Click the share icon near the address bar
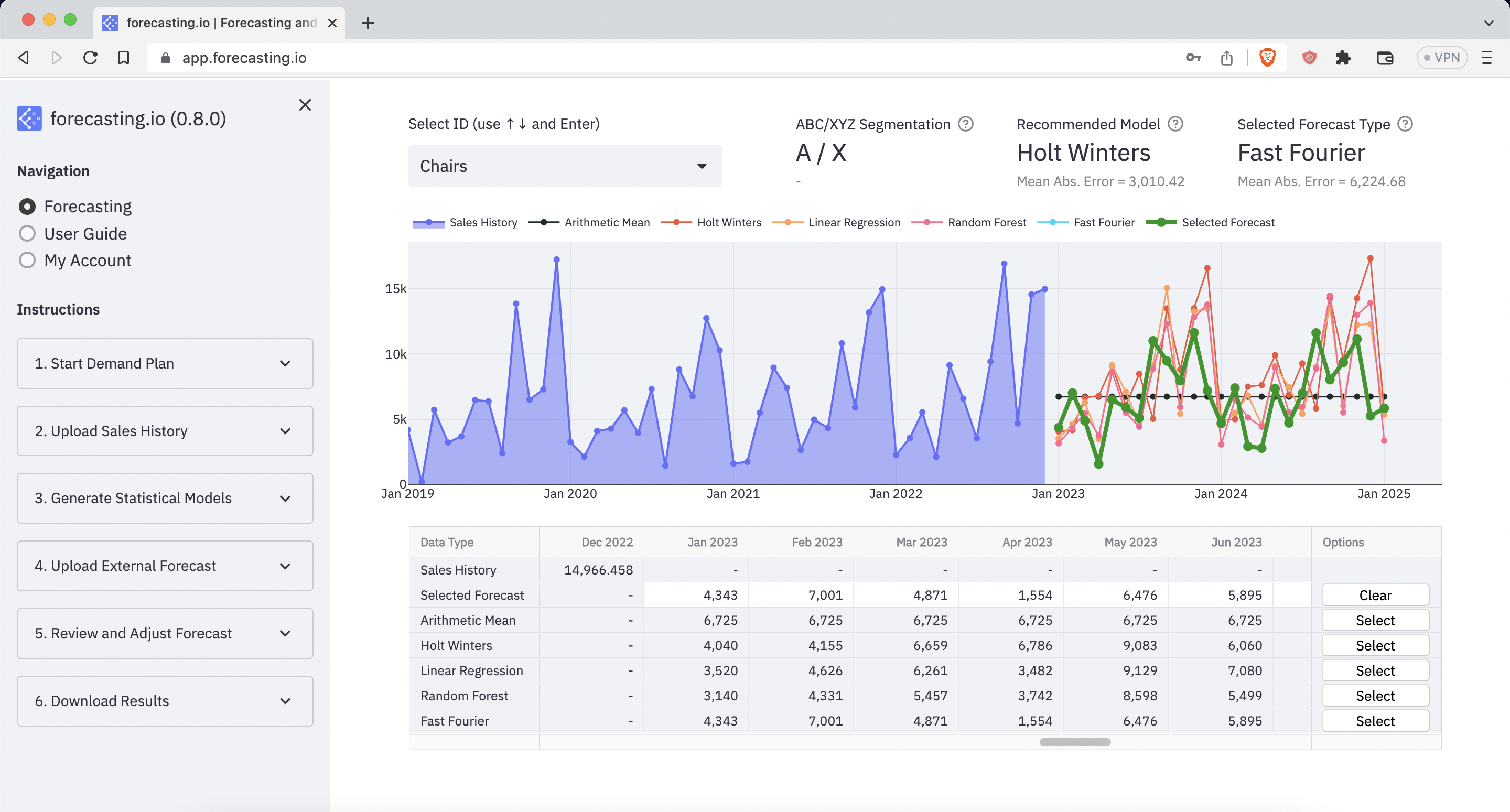This screenshot has height=812, width=1510. click(x=1227, y=58)
